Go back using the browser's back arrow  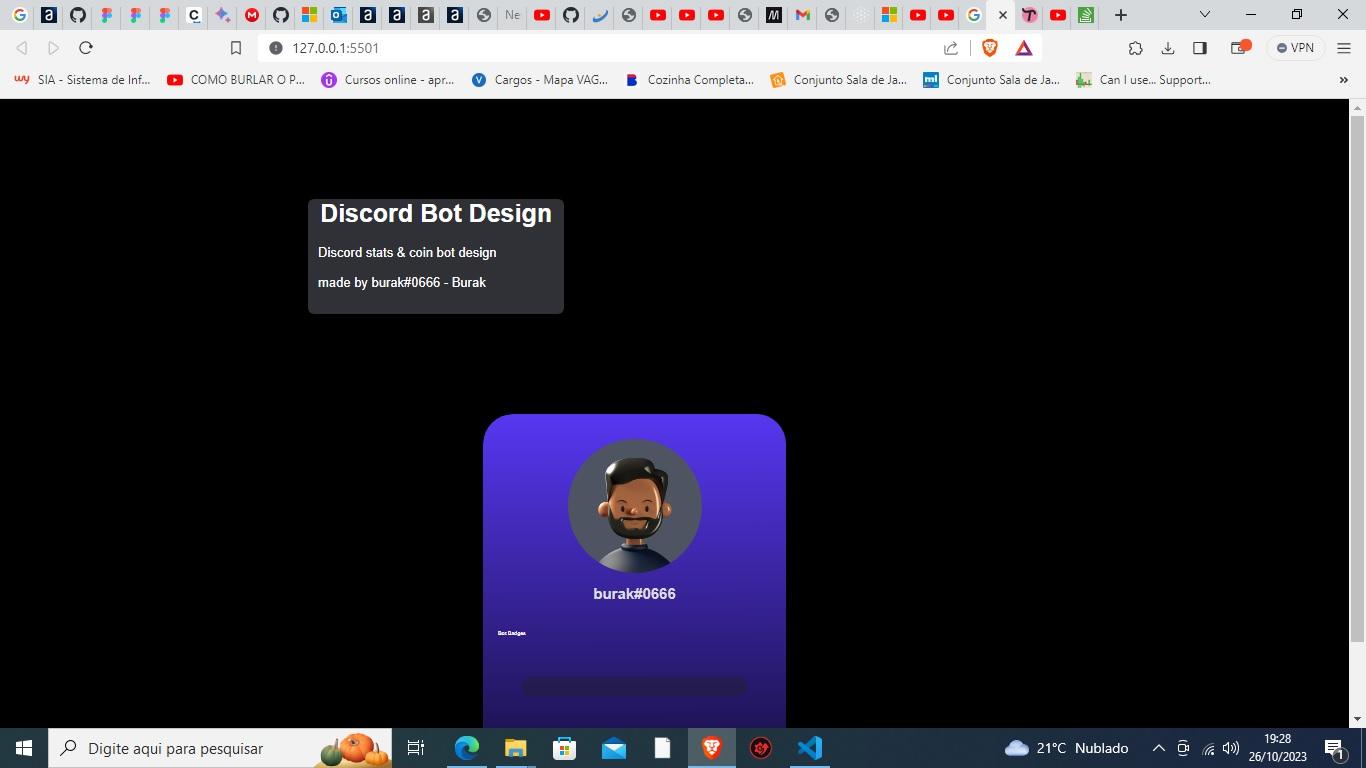point(21,48)
